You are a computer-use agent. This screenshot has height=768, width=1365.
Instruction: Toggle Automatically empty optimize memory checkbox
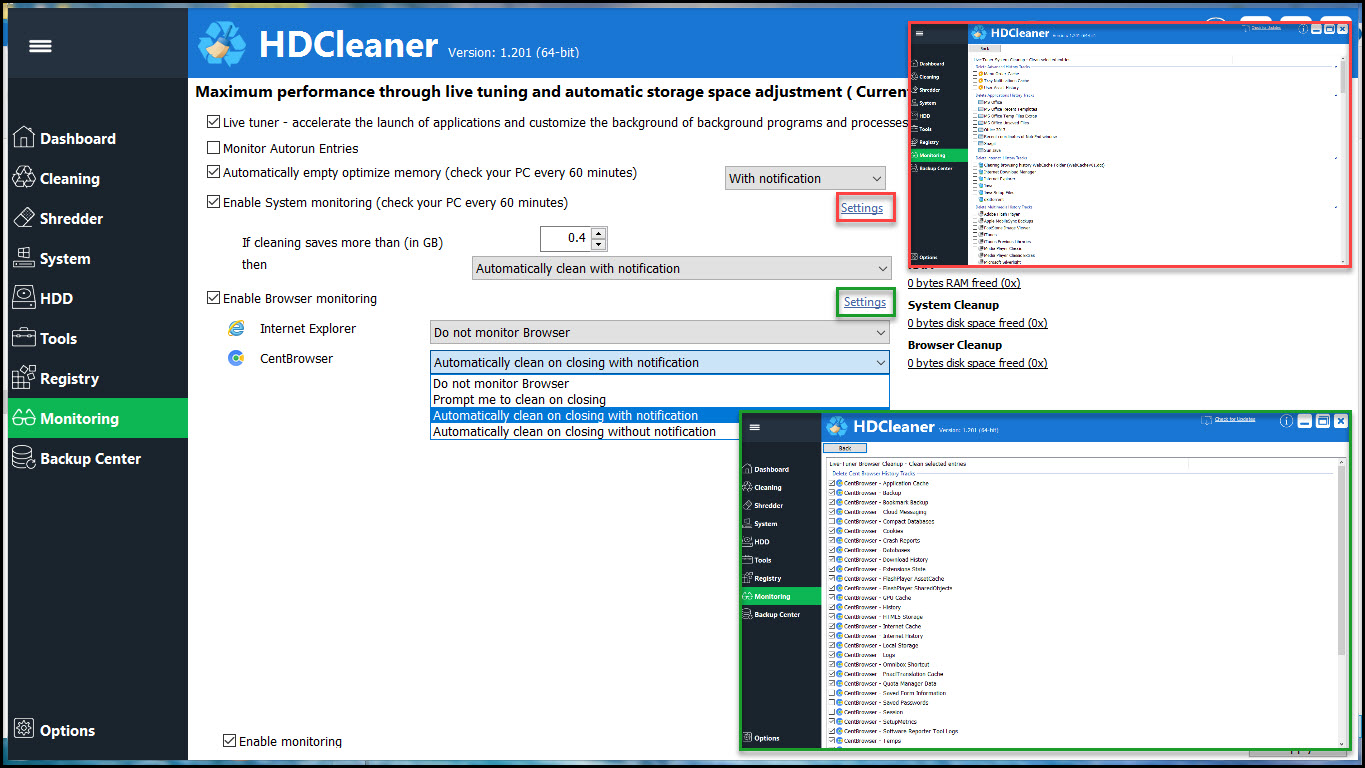tap(213, 172)
